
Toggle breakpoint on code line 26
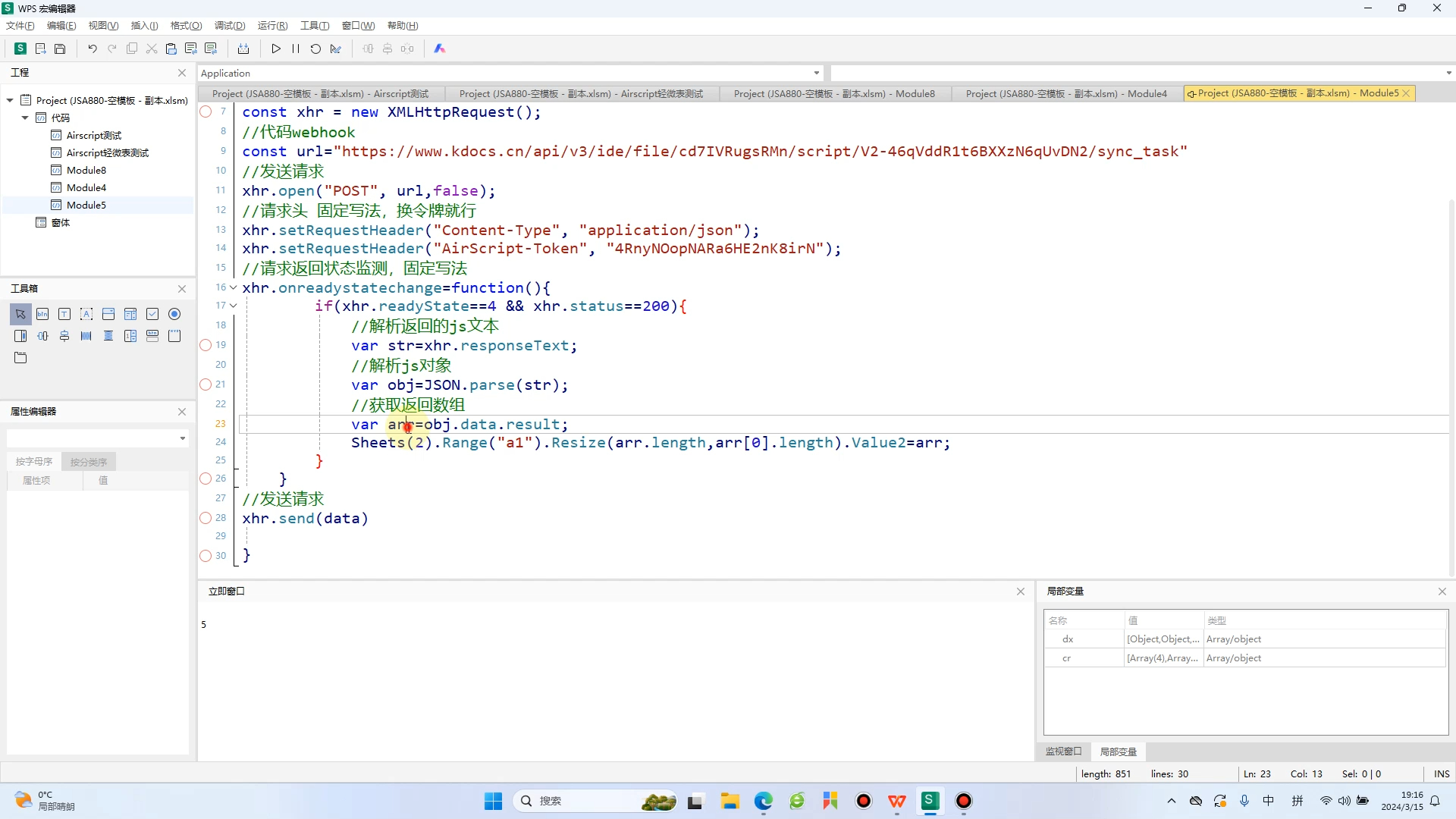[206, 479]
